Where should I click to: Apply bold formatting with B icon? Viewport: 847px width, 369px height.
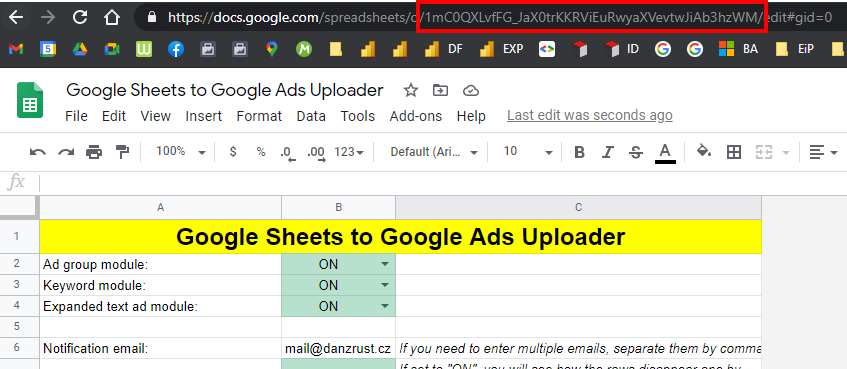pyautogui.click(x=580, y=152)
